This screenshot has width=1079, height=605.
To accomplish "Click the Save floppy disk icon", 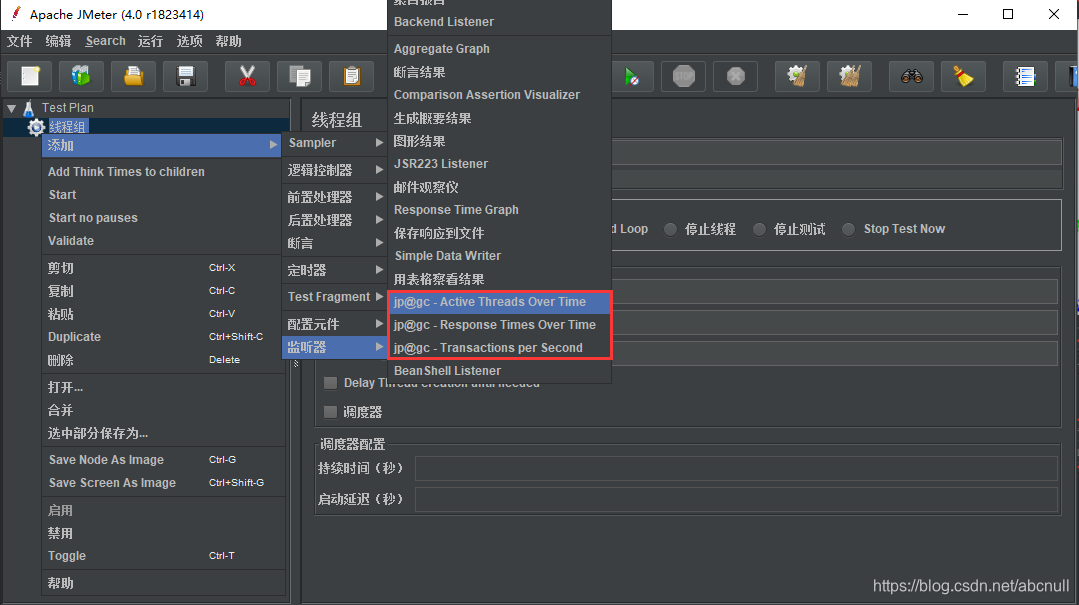I will [186, 76].
